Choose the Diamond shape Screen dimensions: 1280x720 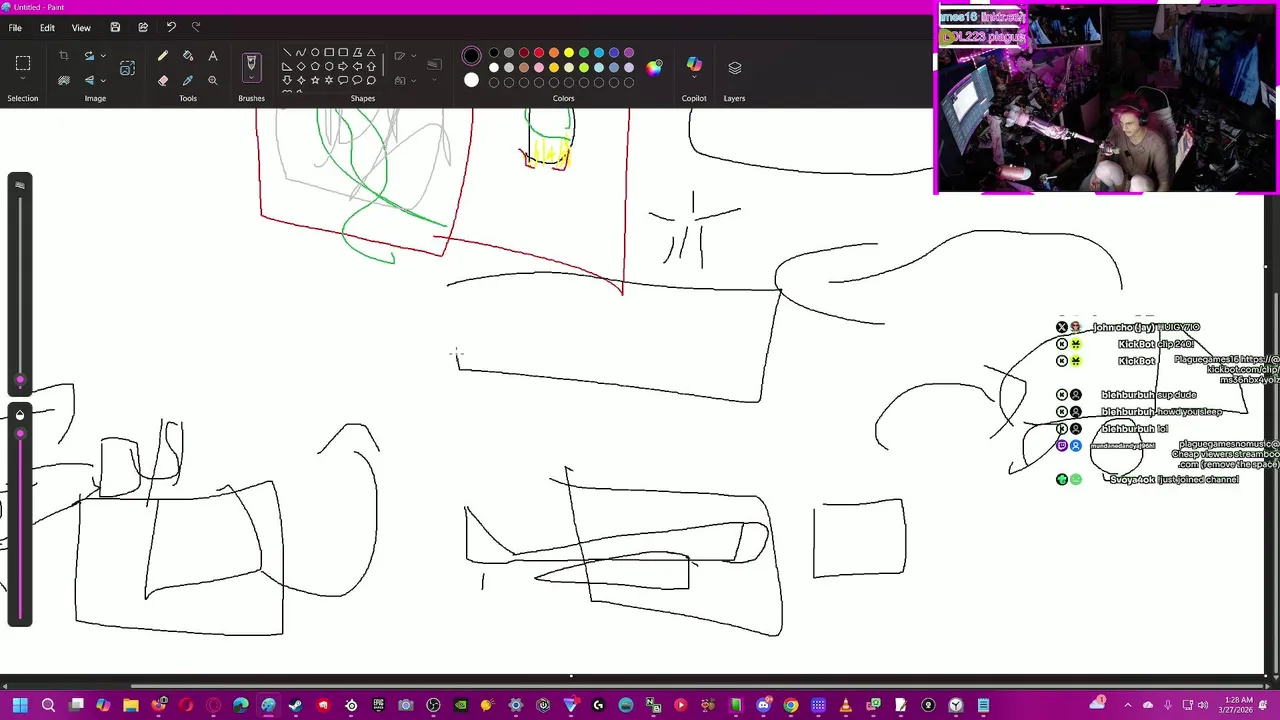click(301, 66)
